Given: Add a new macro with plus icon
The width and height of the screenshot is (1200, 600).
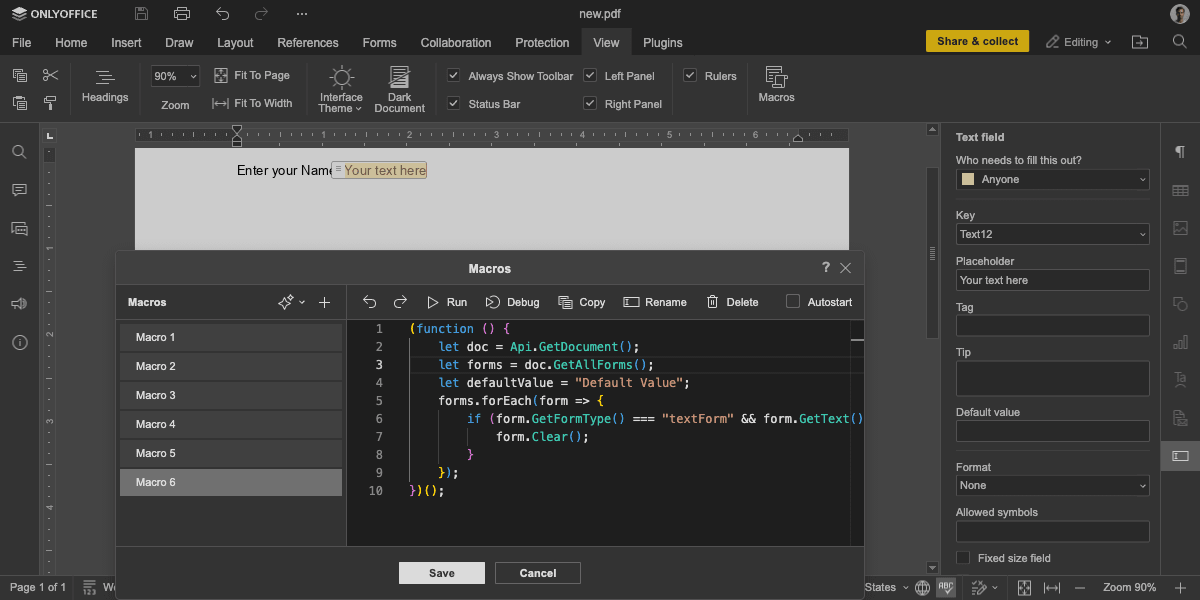Looking at the screenshot, I should 324,302.
